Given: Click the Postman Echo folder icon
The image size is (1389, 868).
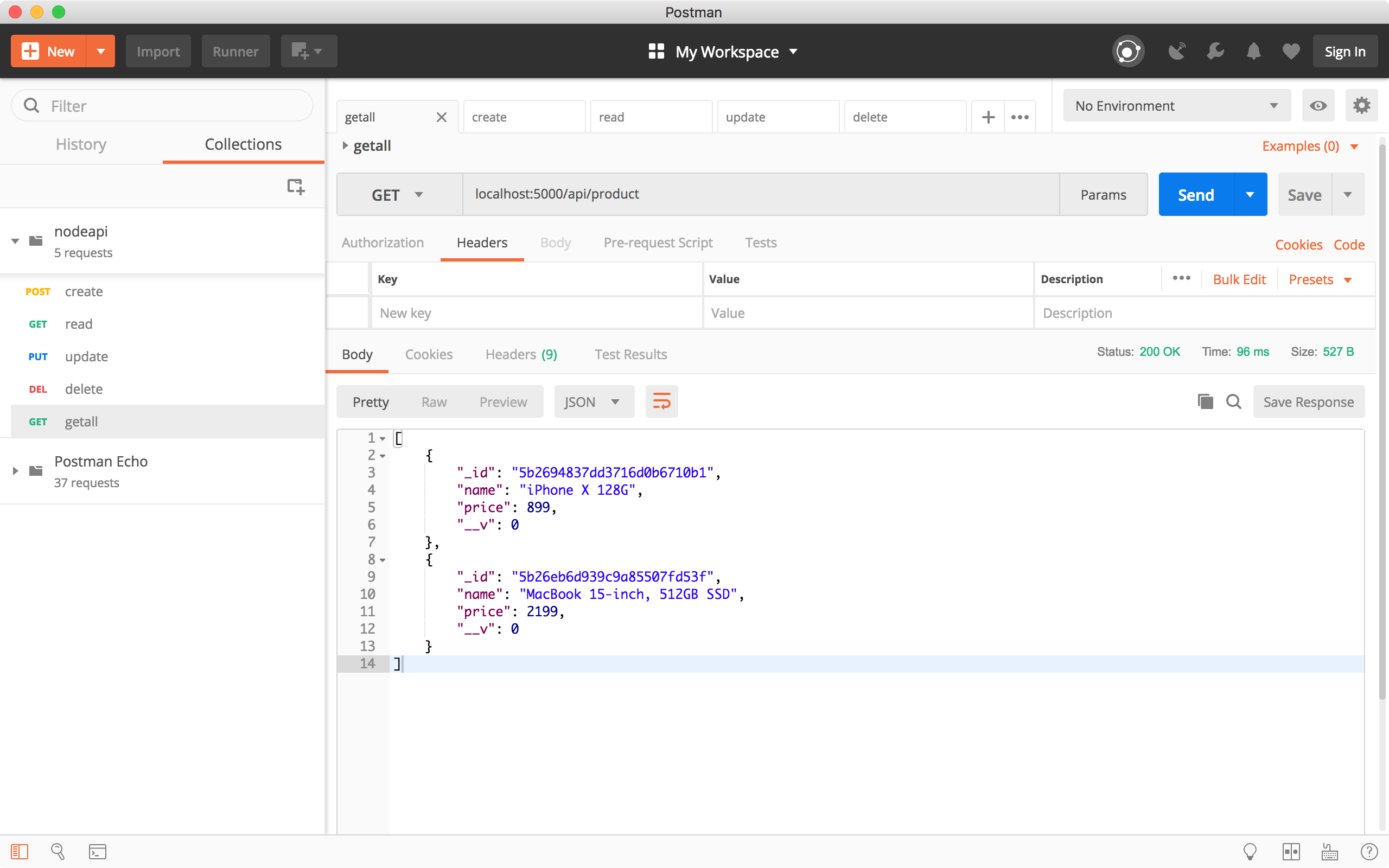Looking at the screenshot, I should 36,471.
